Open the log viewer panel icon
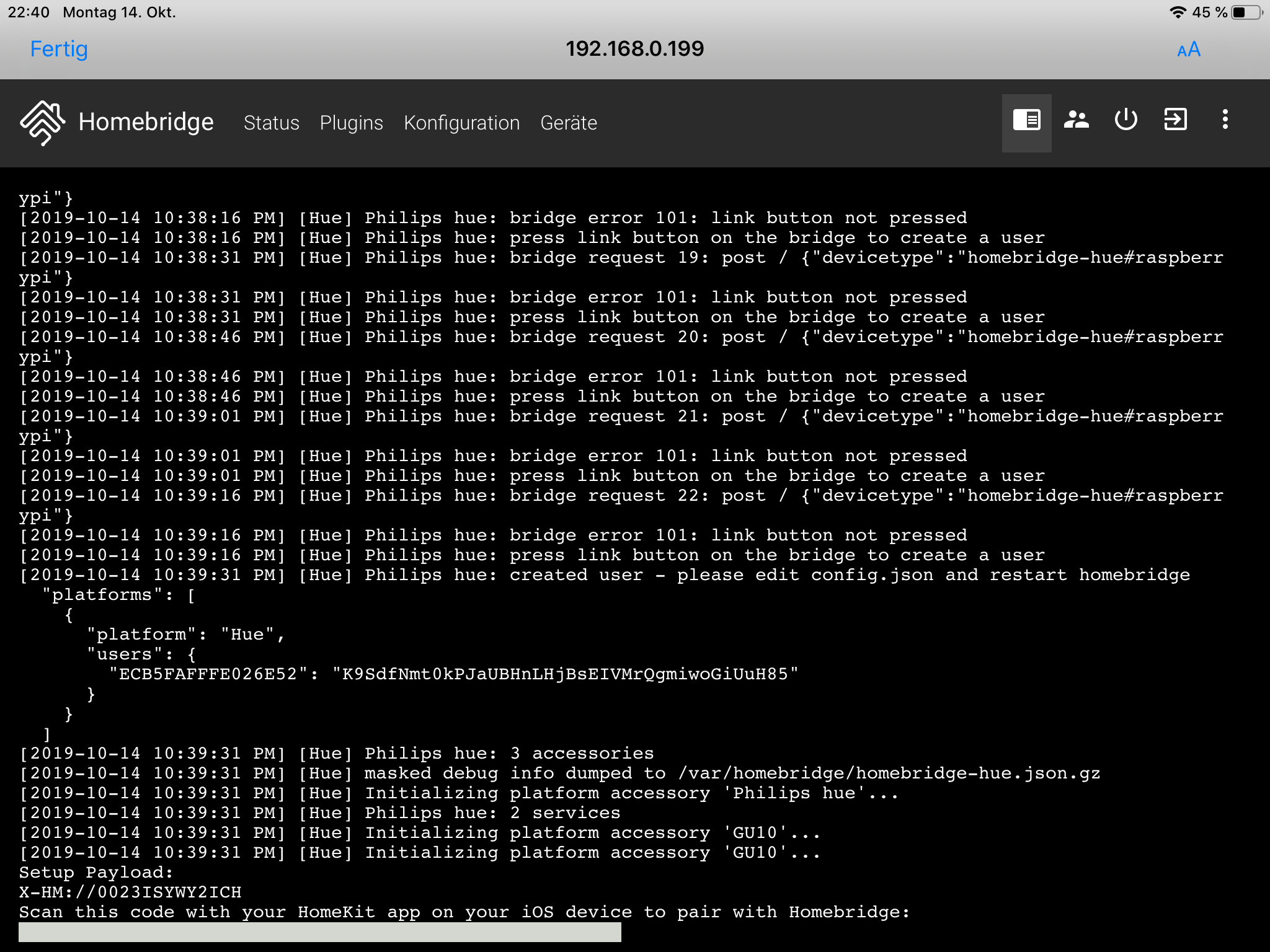Image resolution: width=1270 pixels, height=952 pixels. 1026,120
